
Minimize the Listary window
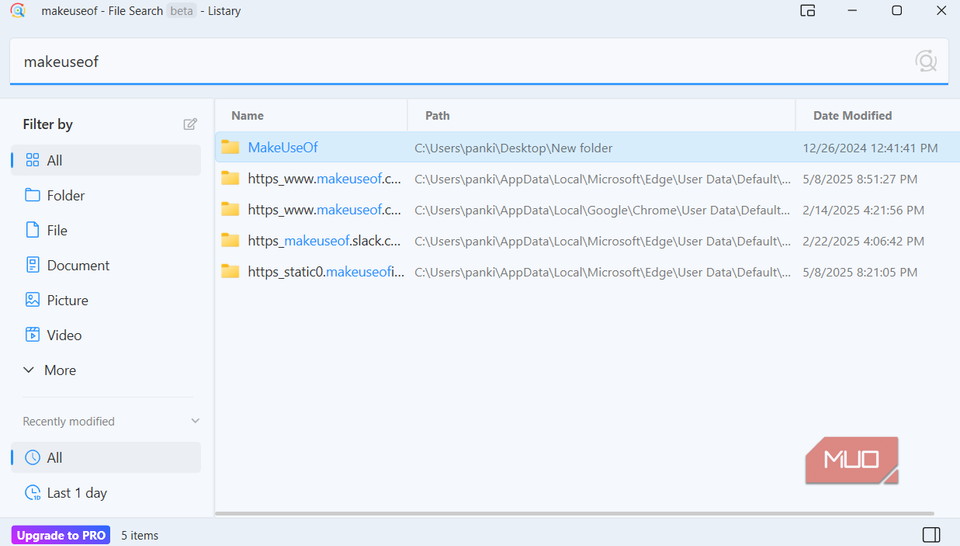(852, 10)
